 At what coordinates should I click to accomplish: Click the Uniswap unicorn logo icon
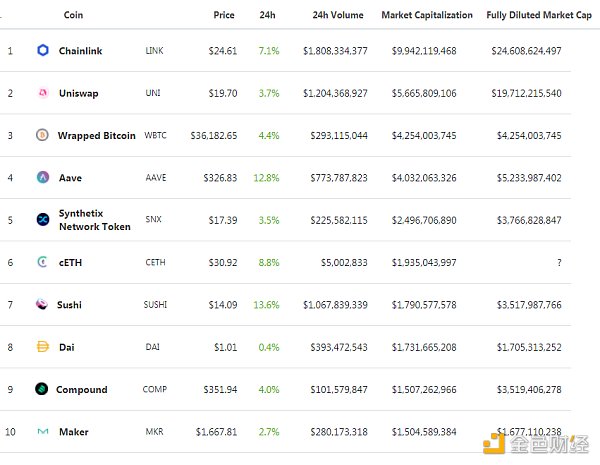43,93
